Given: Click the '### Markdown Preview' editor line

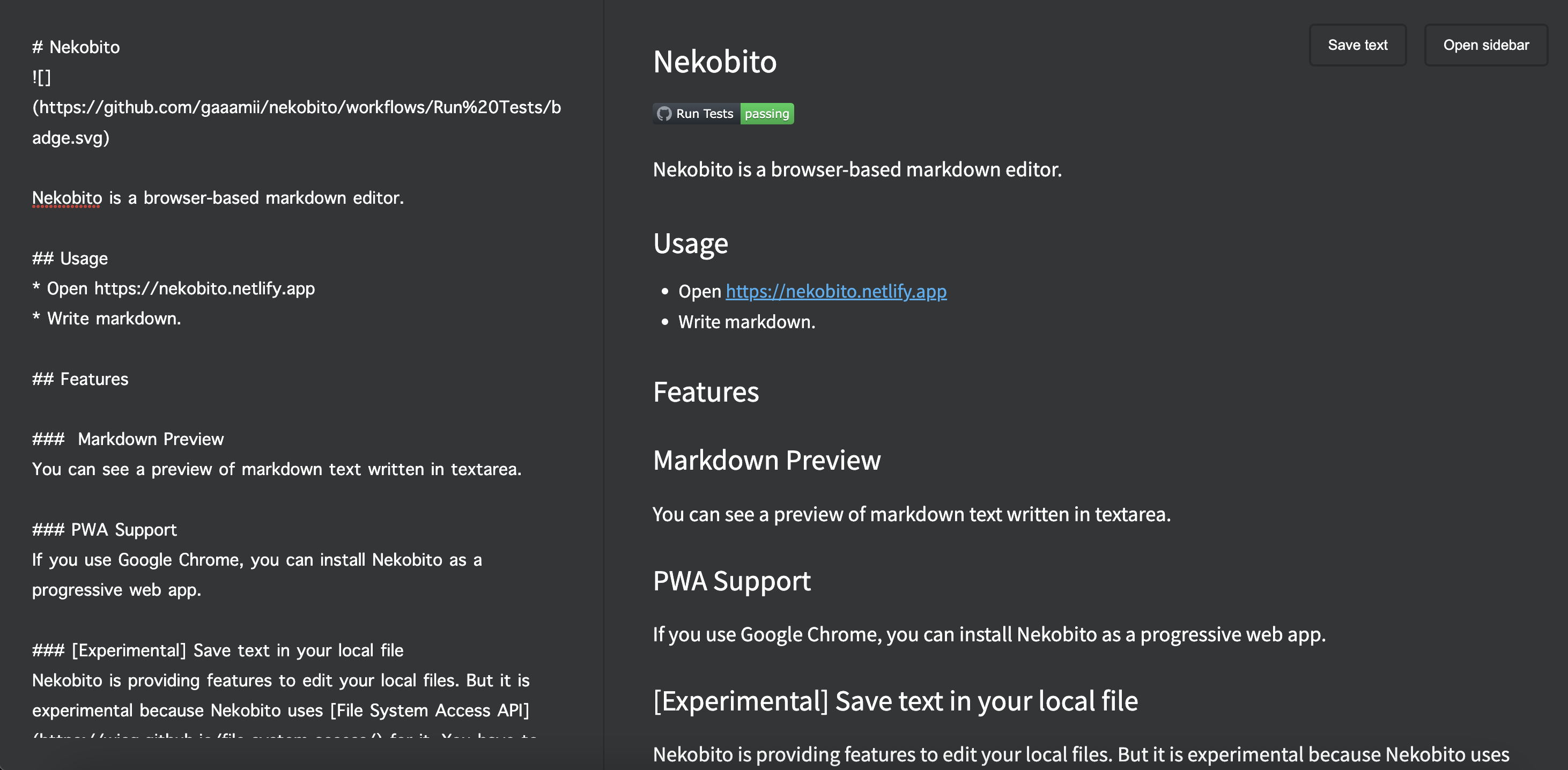Looking at the screenshot, I should 129,440.
